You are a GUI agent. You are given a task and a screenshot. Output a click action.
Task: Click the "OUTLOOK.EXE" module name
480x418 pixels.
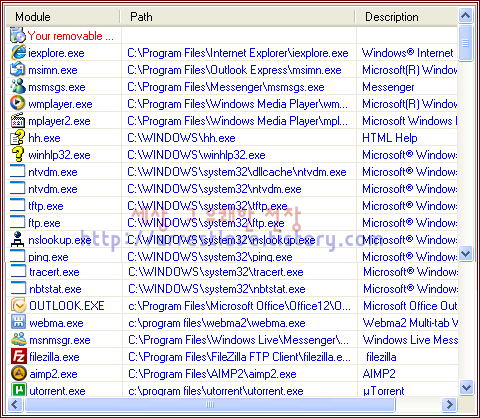67,306
